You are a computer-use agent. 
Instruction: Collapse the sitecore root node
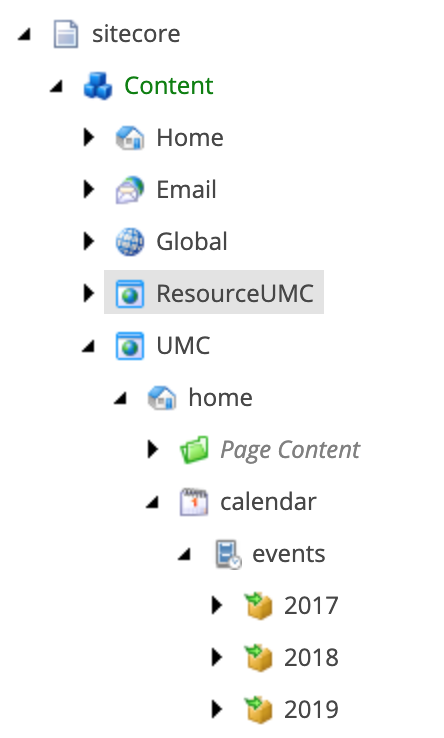pos(24,35)
